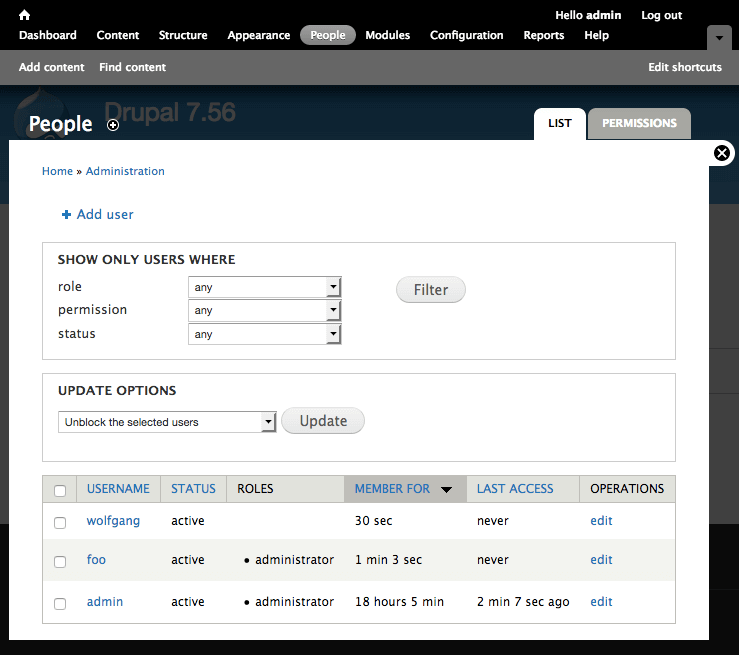Click the '2 min 7 sec ago' cell
This screenshot has width=739, height=655.
(x=523, y=602)
